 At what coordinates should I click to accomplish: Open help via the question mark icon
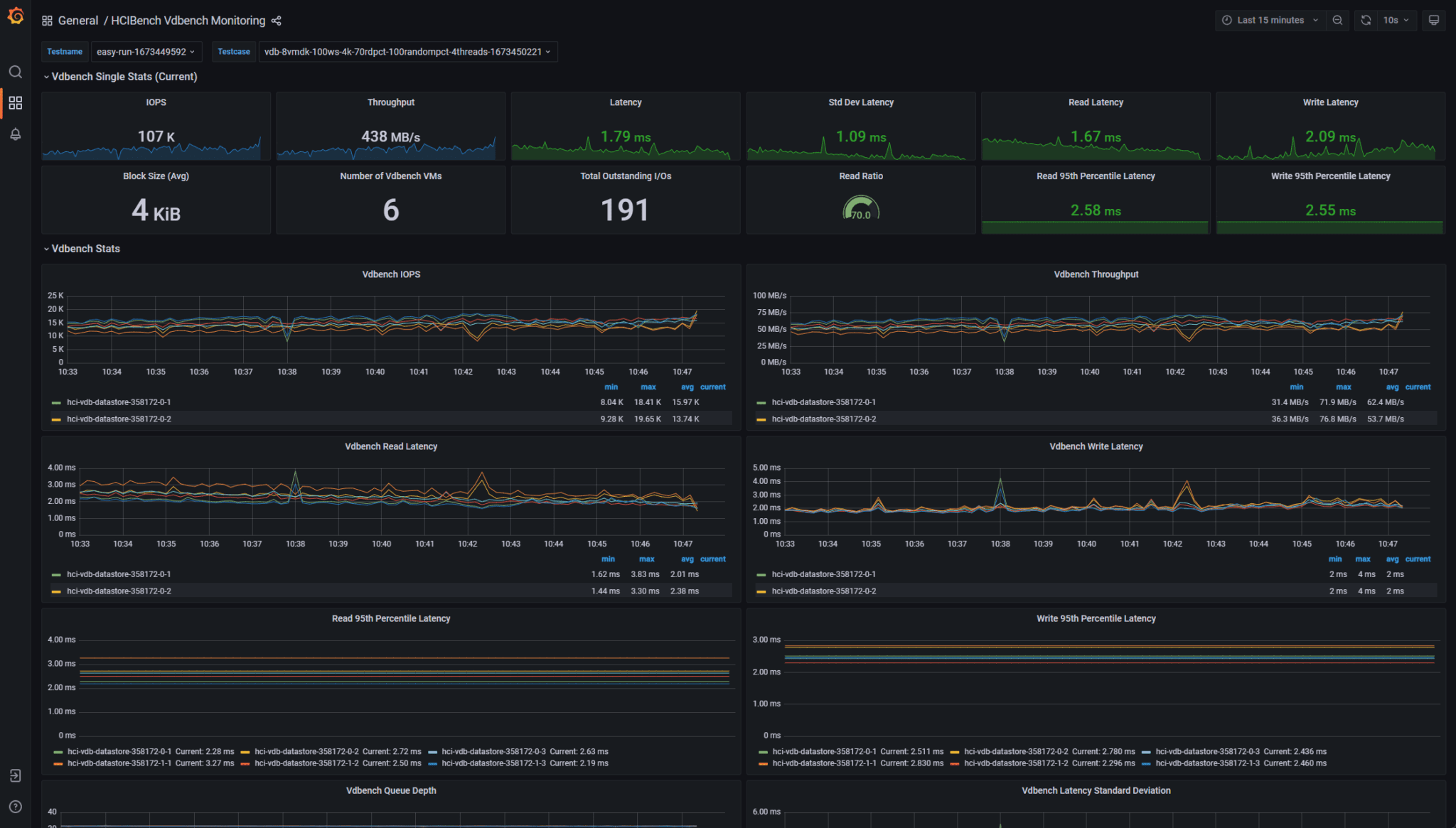pos(16,807)
